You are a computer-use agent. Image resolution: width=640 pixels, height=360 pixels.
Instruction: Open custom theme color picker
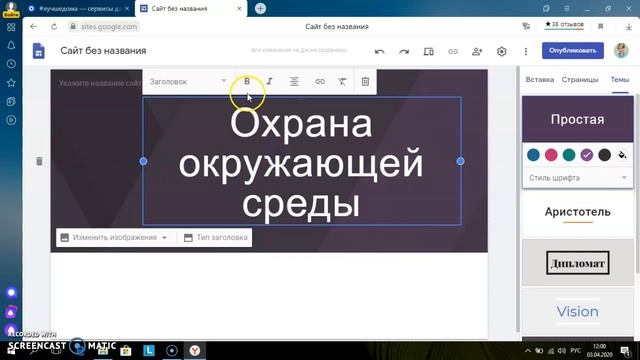622,155
